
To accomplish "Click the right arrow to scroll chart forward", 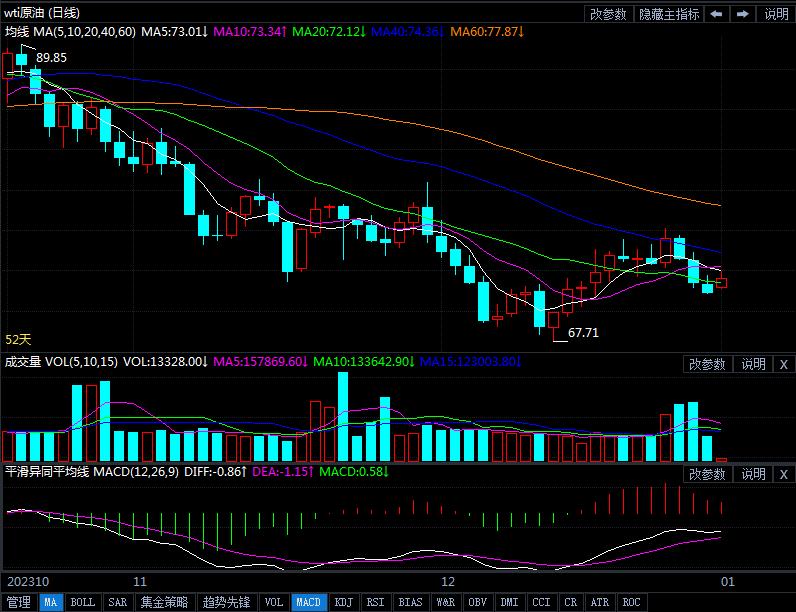I will [742, 14].
